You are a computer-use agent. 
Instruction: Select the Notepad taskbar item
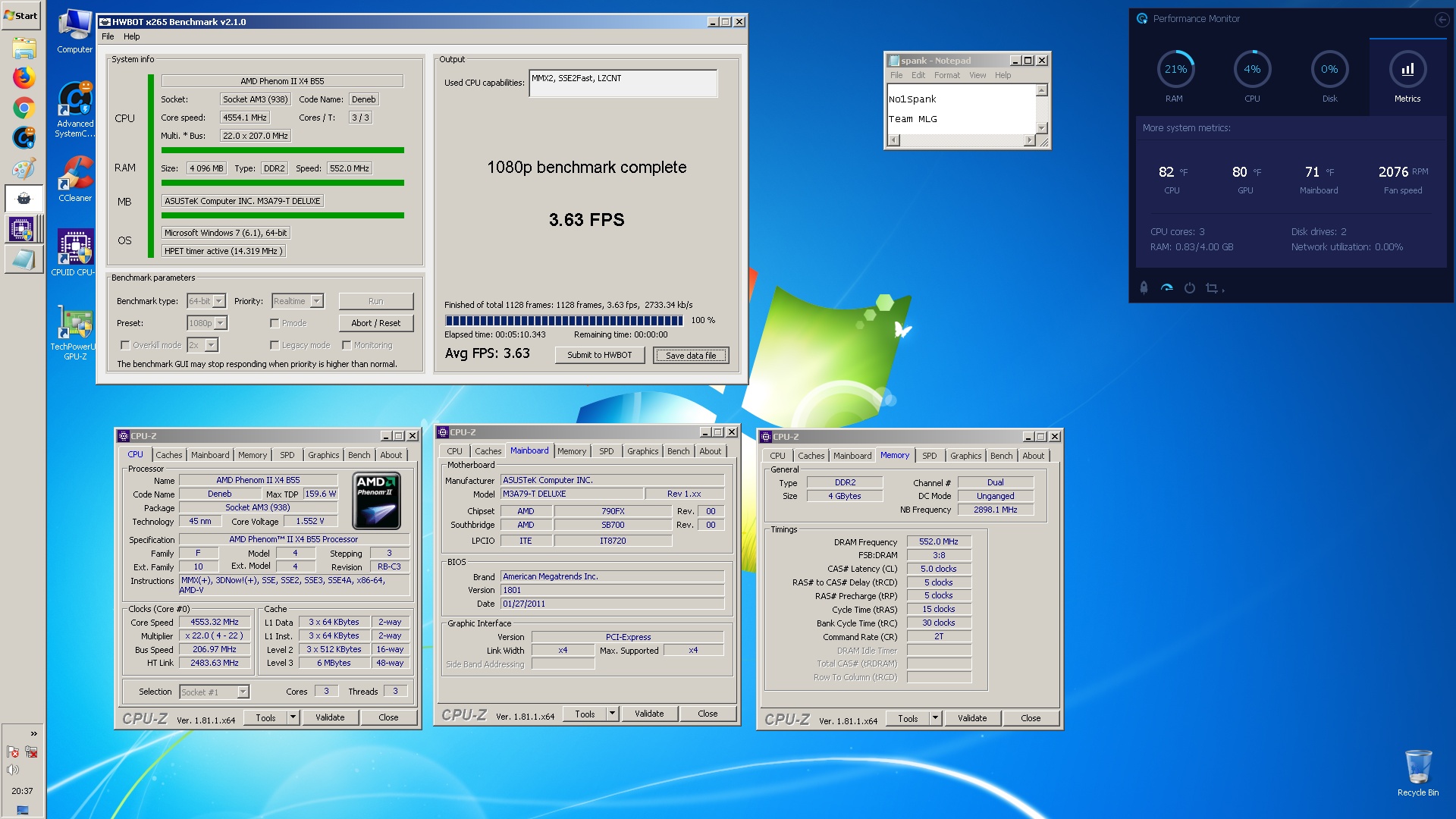pos(24,259)
